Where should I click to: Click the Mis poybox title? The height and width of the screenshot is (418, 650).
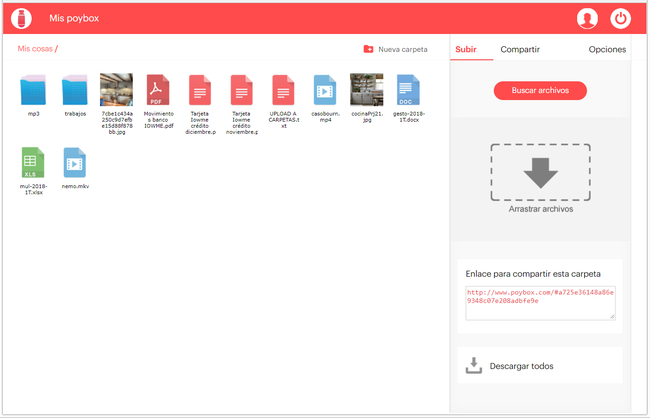[74, 18]
